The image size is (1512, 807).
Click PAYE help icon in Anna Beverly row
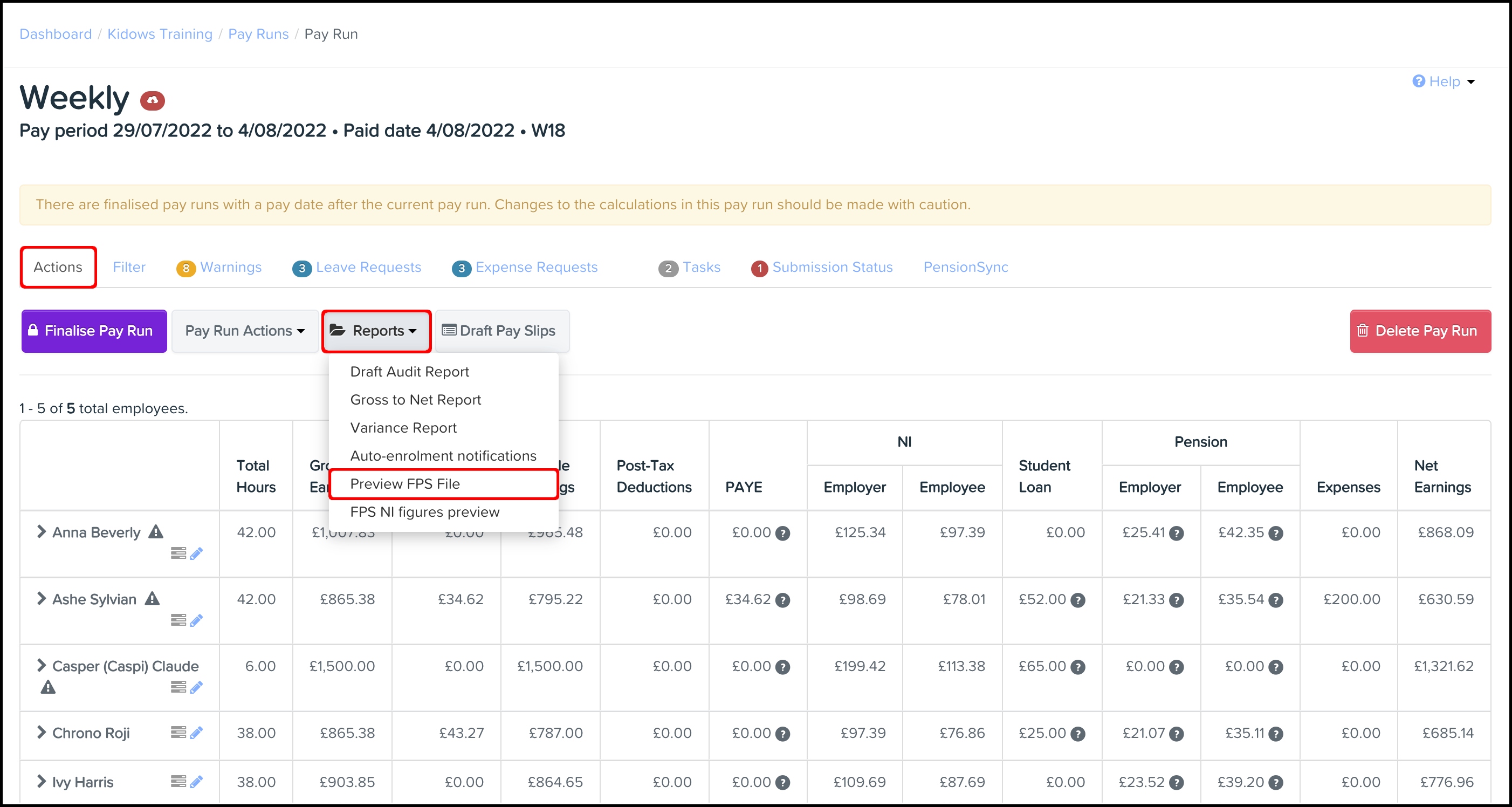pos(782,534)
